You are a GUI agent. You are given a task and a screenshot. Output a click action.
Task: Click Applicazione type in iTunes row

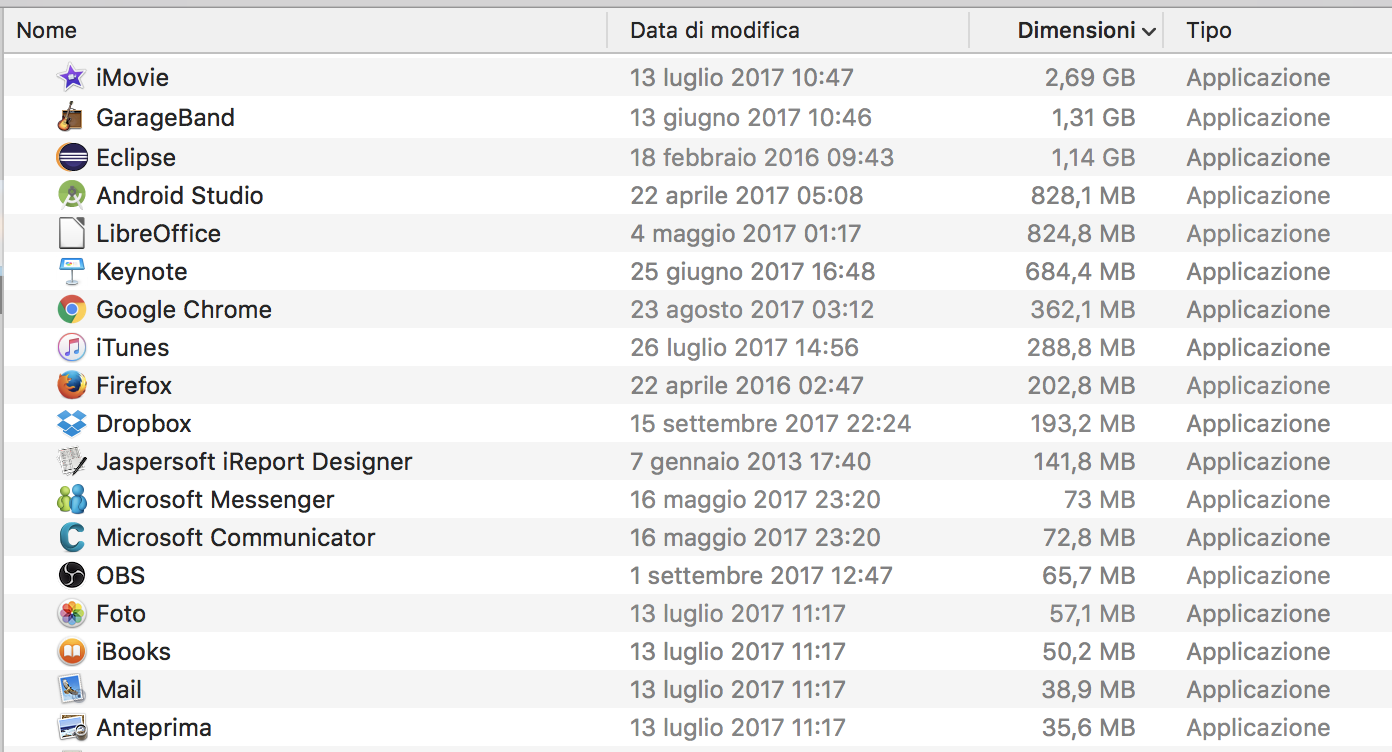[x=1258, y=347]
